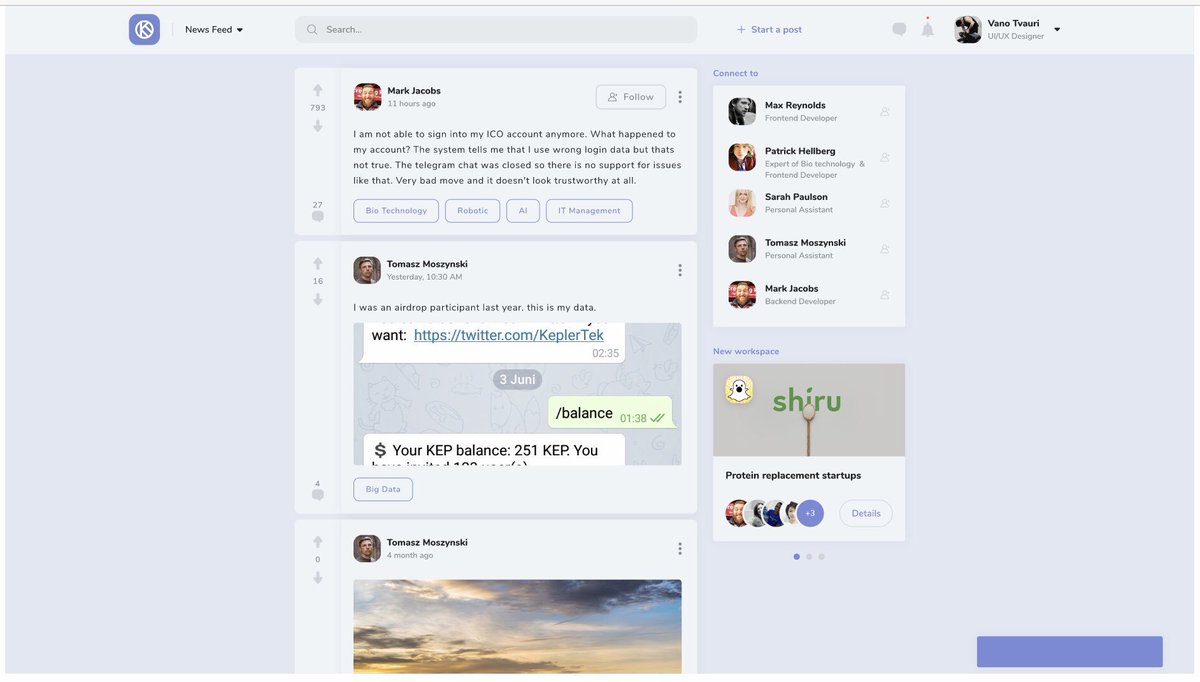Connect with Patrick Hellberg via add icon
The height and width of the screenshot is (682, 1200).
pos(885,157)
